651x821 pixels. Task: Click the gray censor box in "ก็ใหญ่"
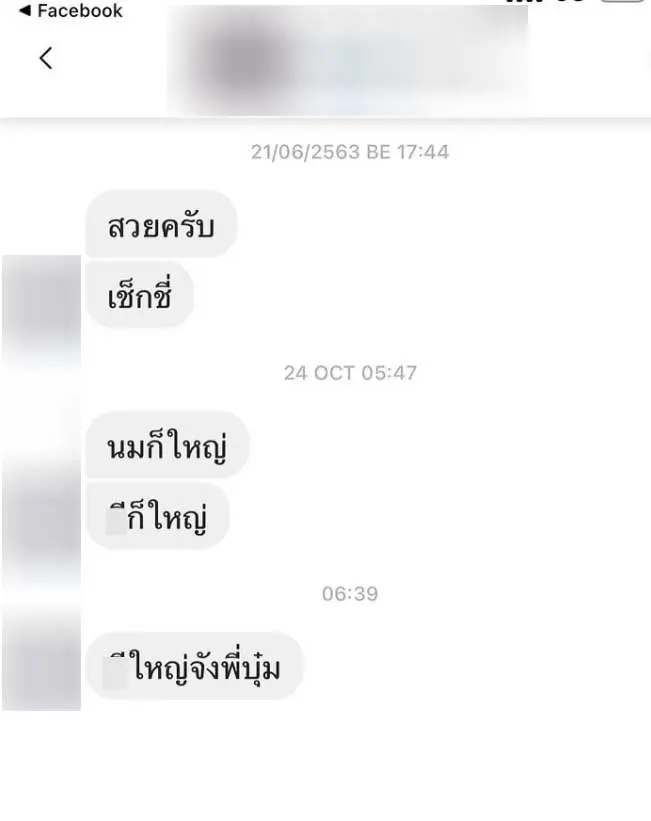(116, 520)
